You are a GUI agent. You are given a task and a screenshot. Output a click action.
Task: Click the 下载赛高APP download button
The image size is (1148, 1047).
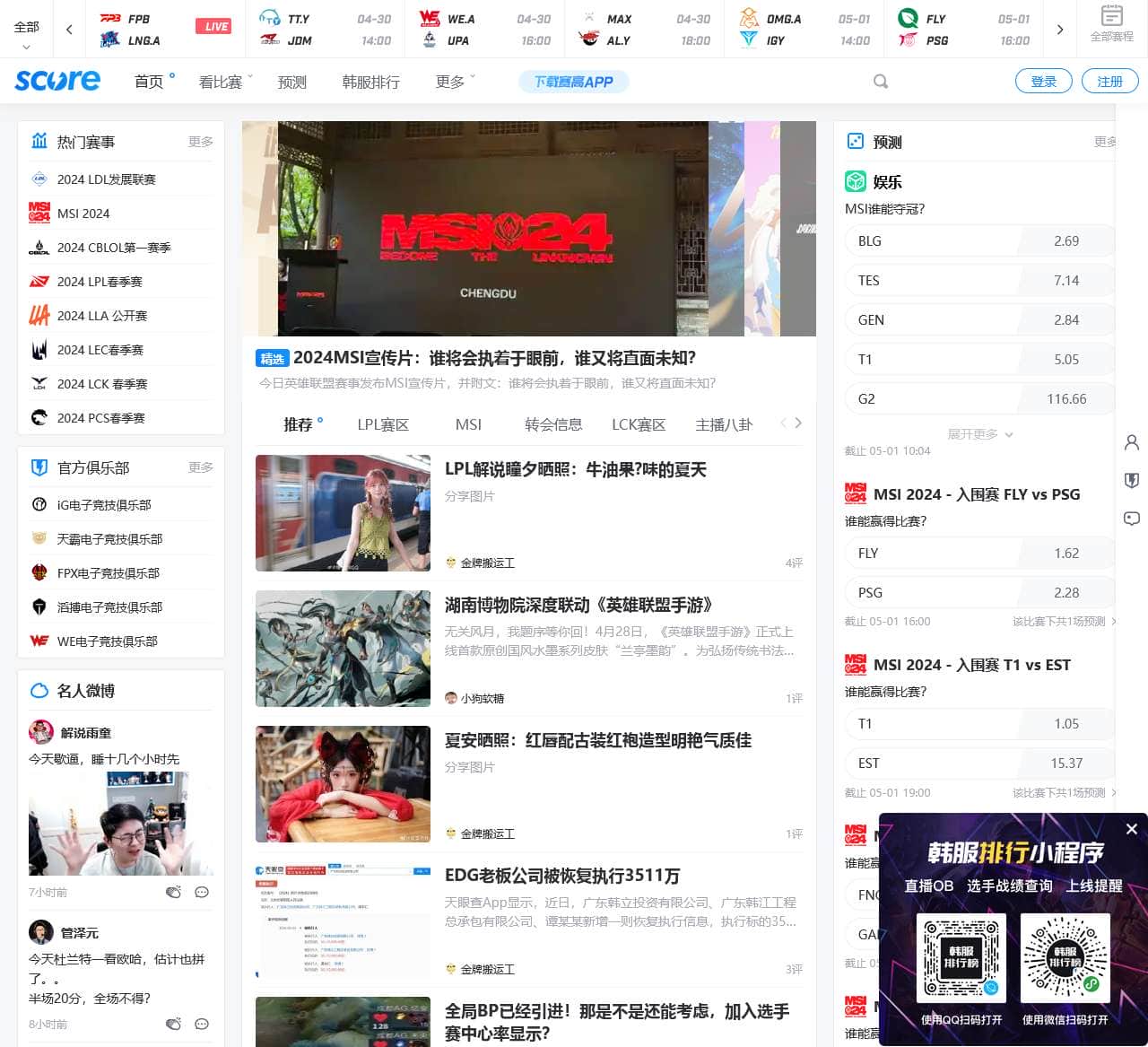[574, 82]
